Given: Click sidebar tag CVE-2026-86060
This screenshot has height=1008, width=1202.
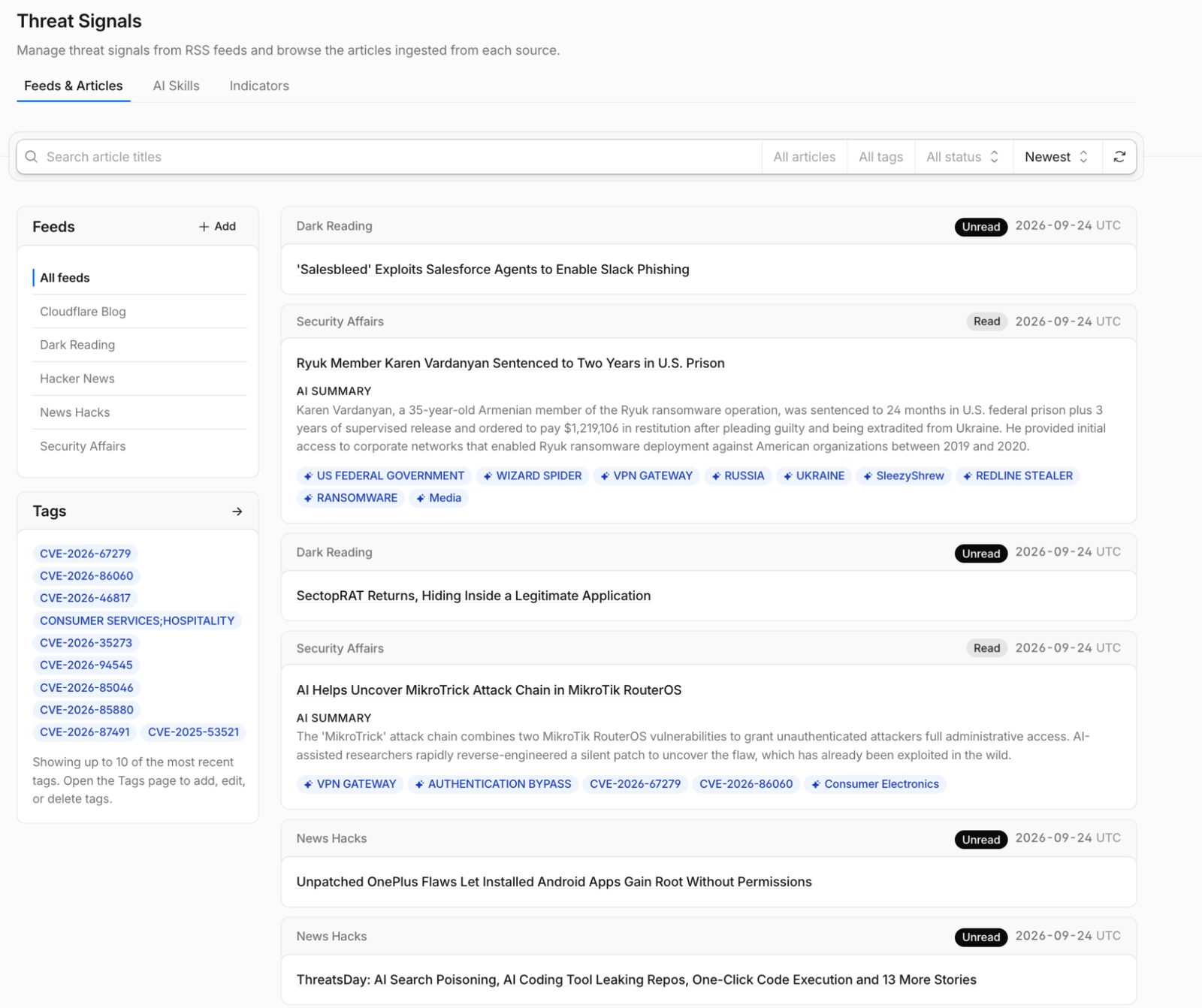Looking at the screenshot, I should point(86,576).
